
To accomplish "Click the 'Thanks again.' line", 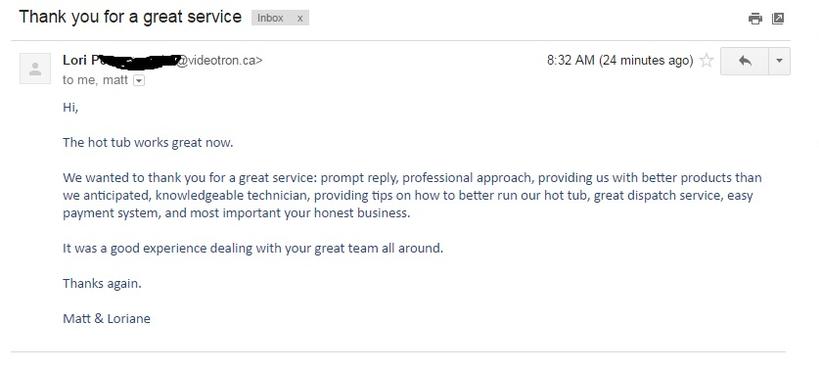I will coord(102,283).
